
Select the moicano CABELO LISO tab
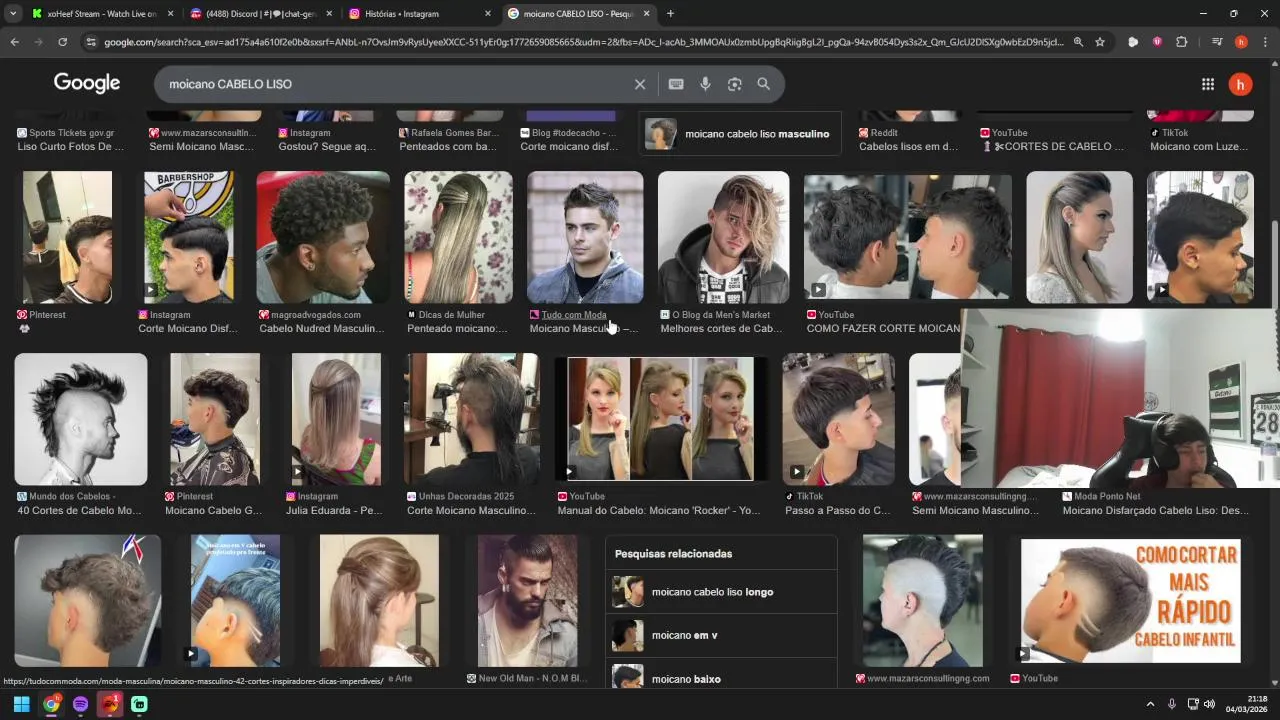578,14
